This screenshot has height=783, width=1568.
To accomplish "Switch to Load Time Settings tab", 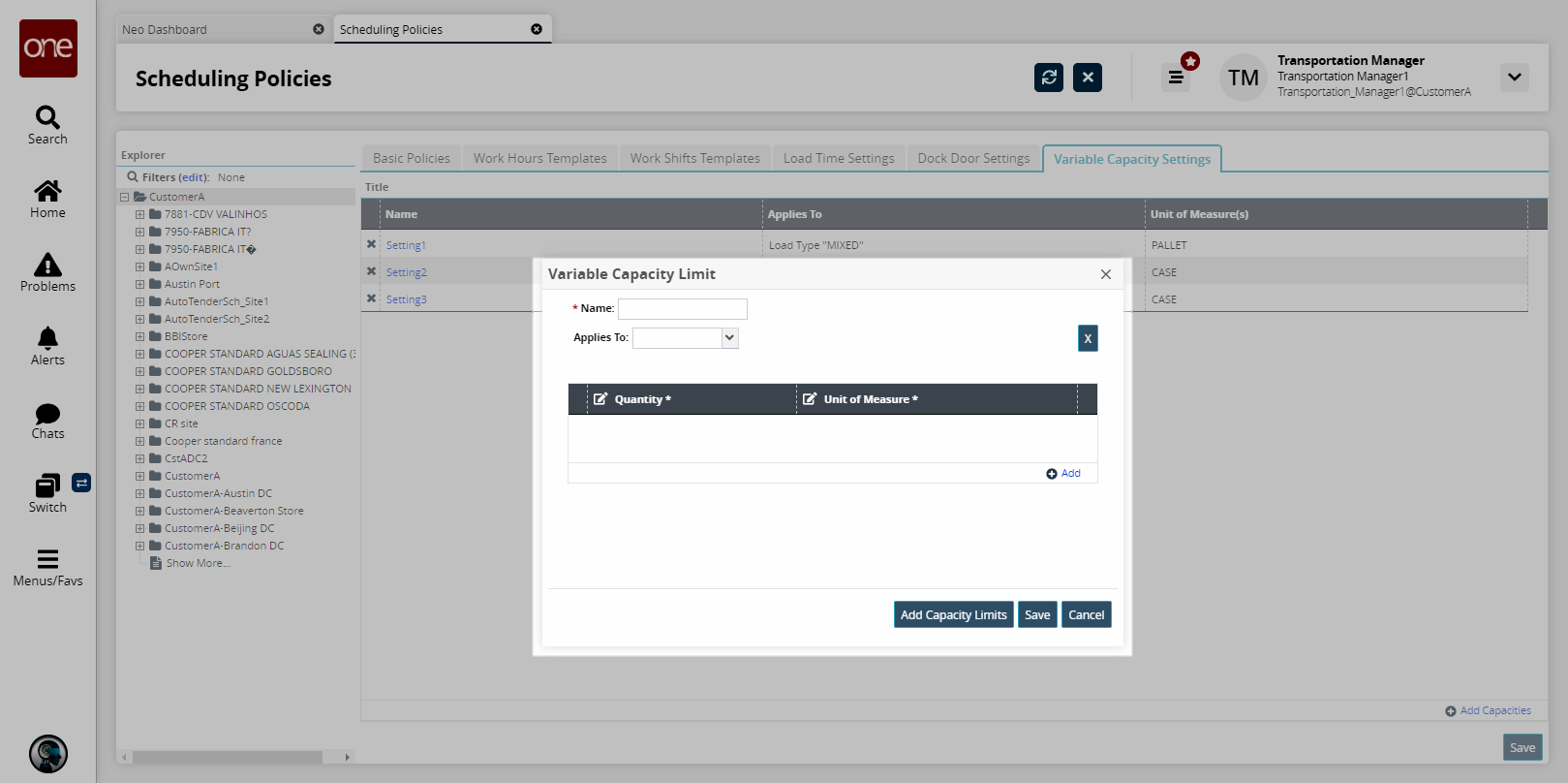I will point(839,158).
